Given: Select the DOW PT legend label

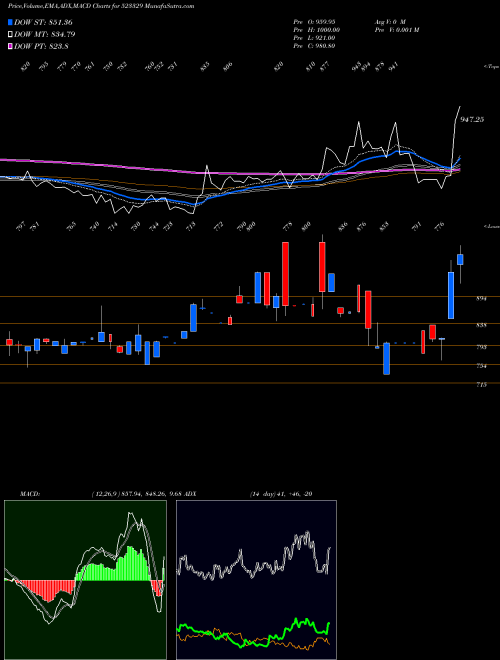Looking at the screenshot, I should click(x=41, y=47).
